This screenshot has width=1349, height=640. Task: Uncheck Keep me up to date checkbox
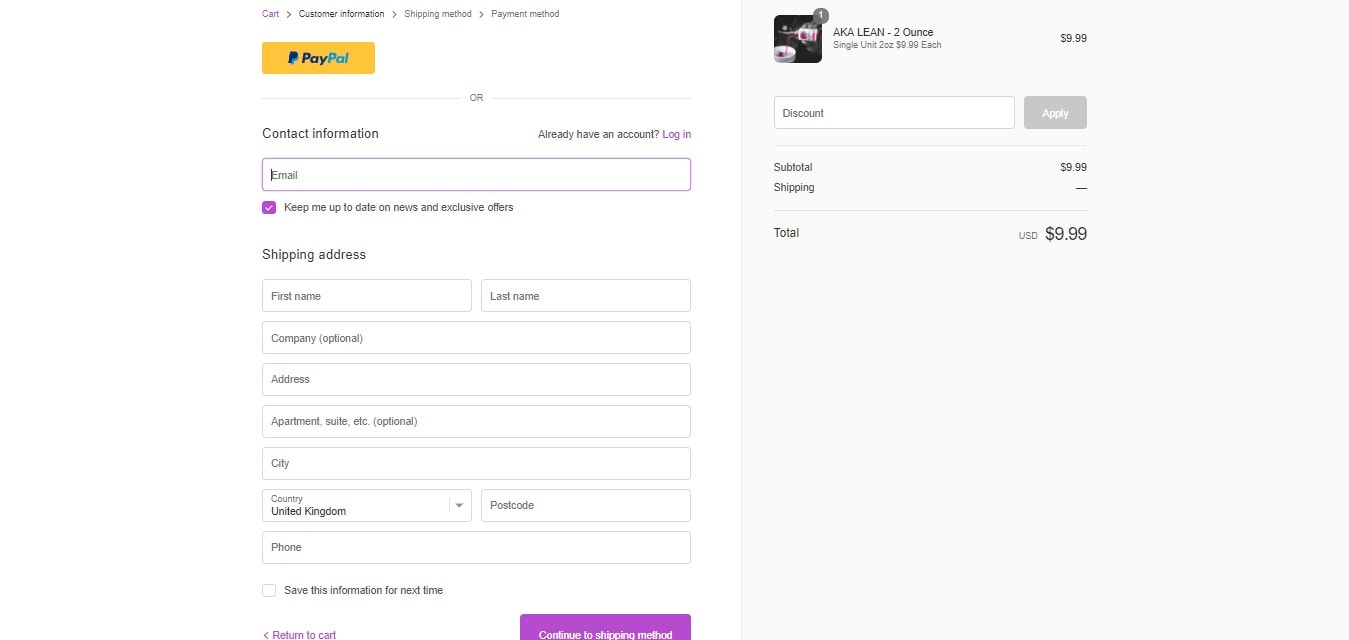269,207
